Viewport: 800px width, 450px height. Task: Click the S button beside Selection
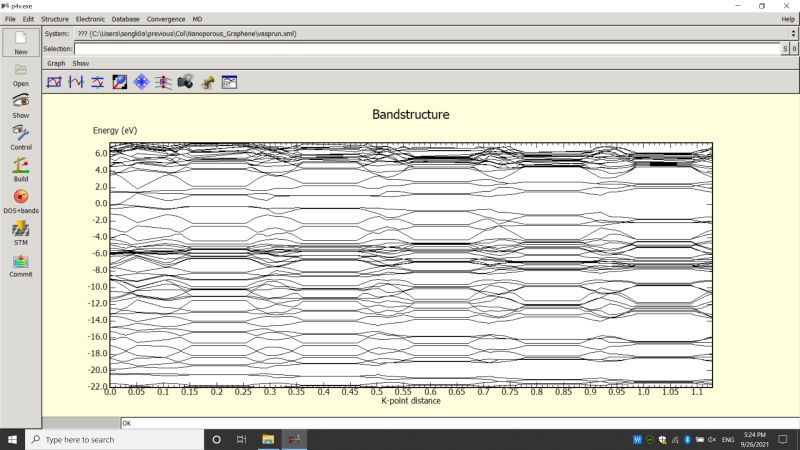(x=785, y=48)
